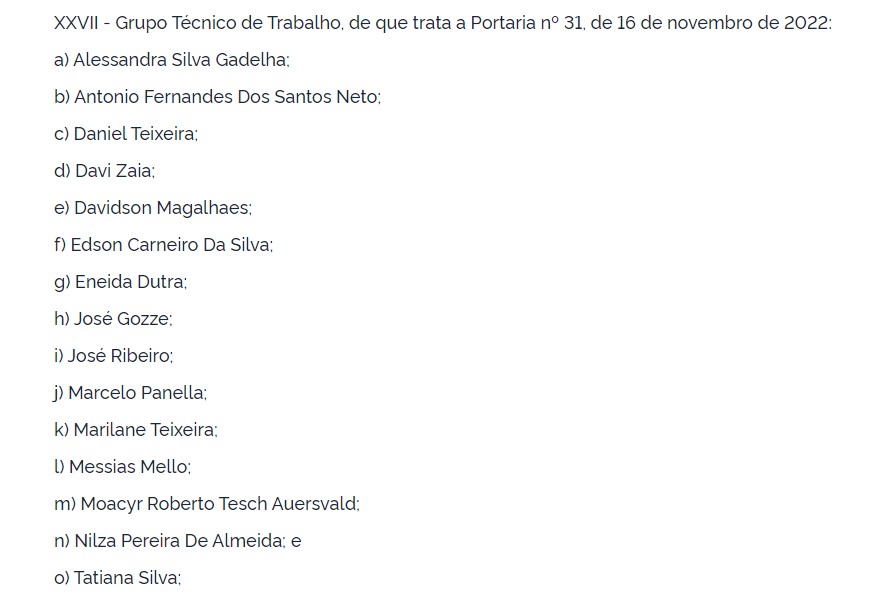Click on Eneida Dutra entry
Viewport: 877px width, 600px height.
coord(120,282)
